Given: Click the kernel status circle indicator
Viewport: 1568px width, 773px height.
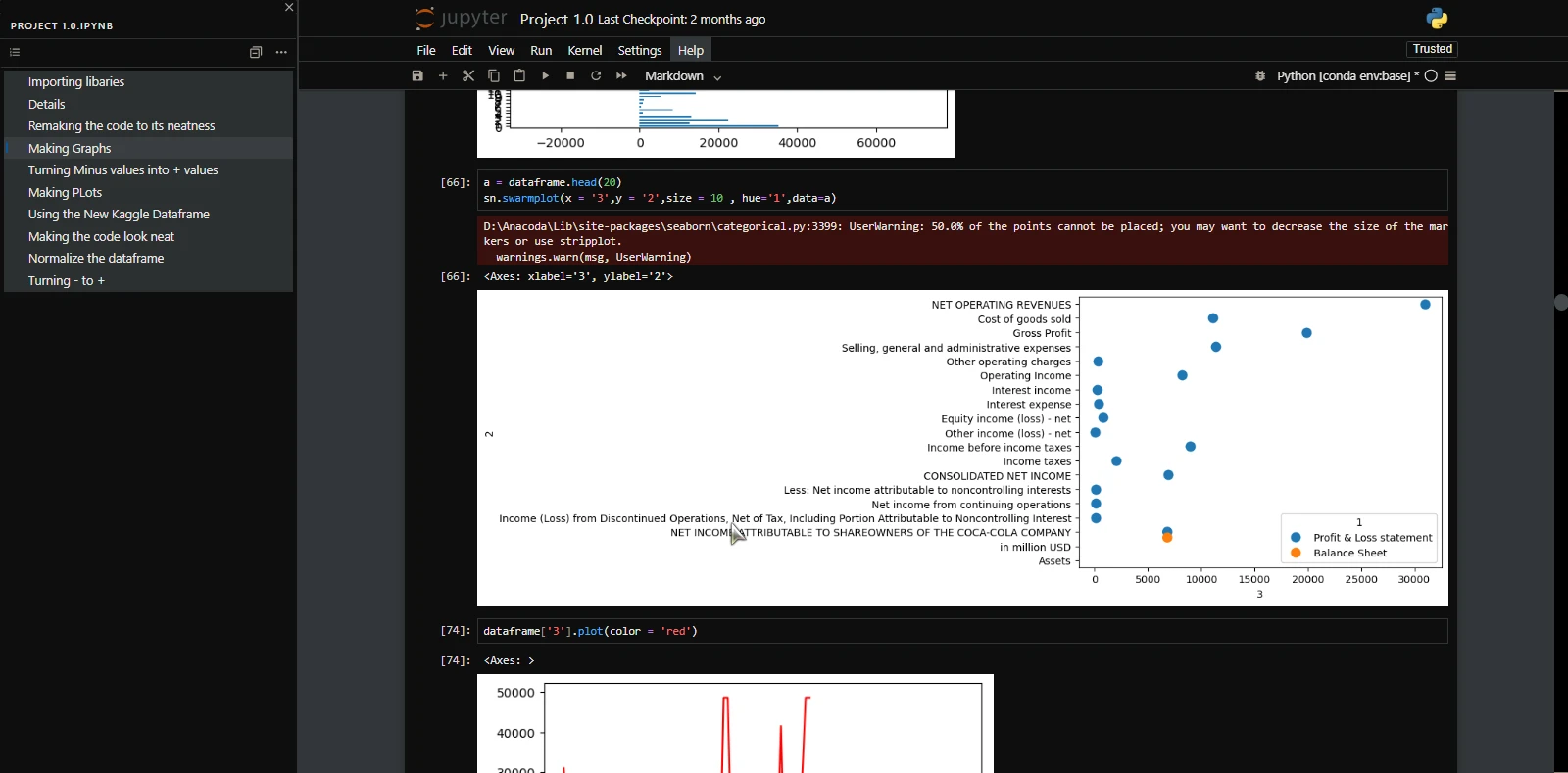Looking at the screenshot, I should (x=1431, y=76).
